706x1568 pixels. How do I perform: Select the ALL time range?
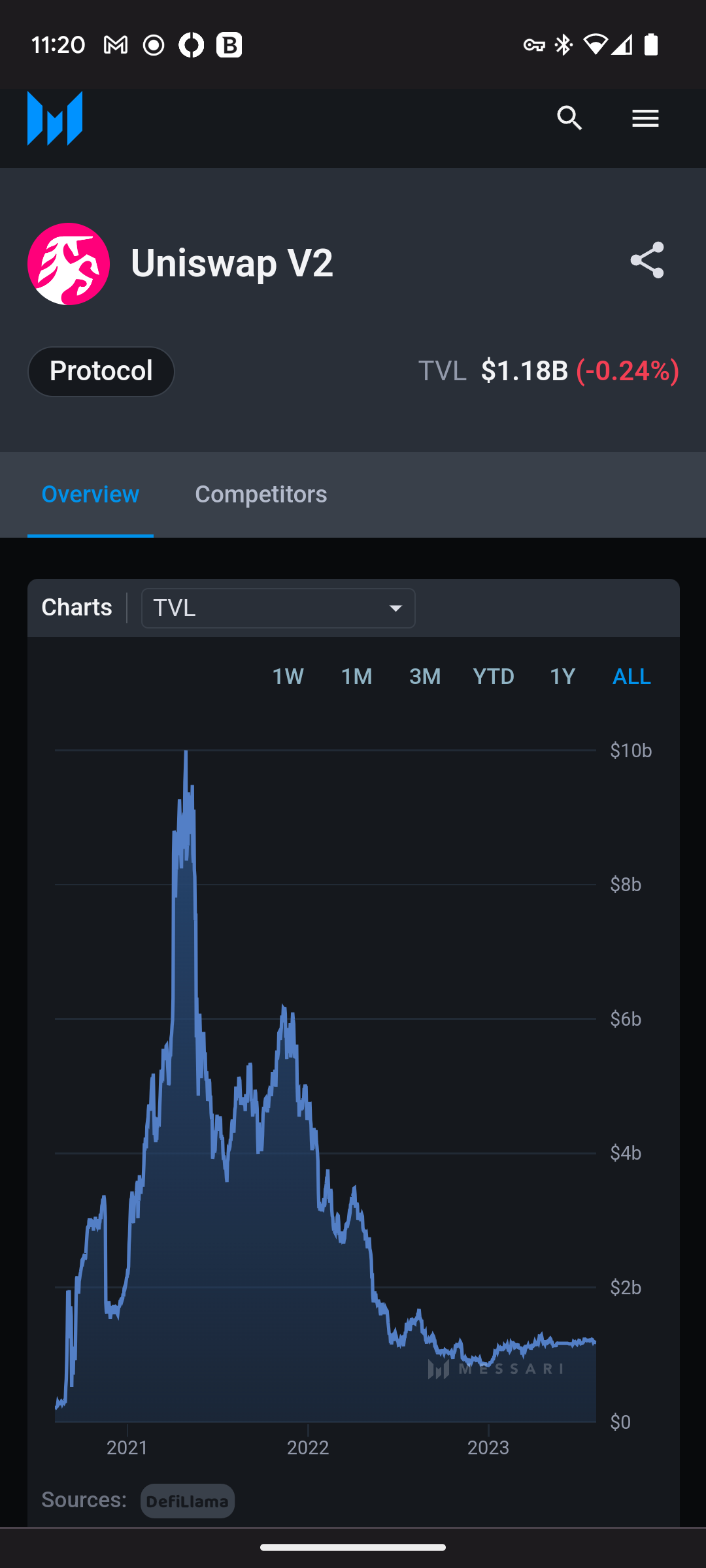click(x=631, y=676)
